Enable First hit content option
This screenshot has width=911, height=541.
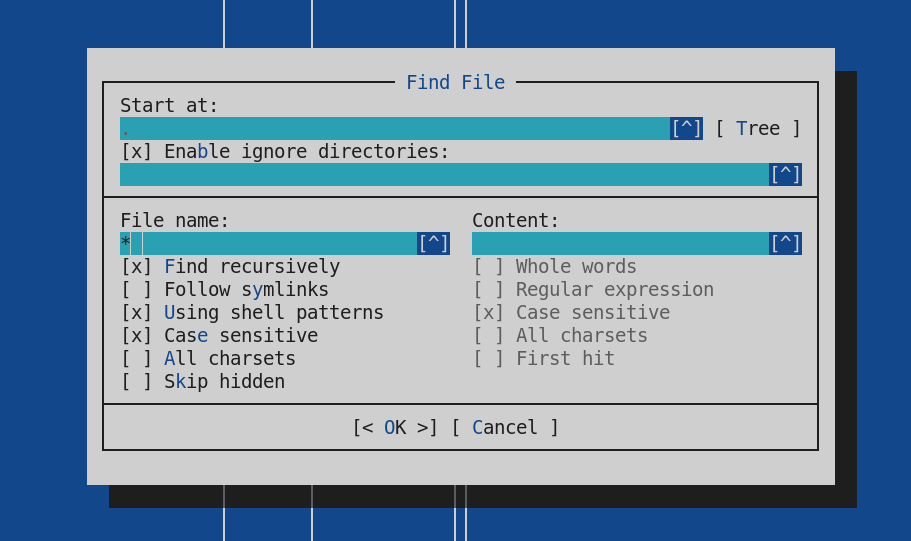point(543,359)
